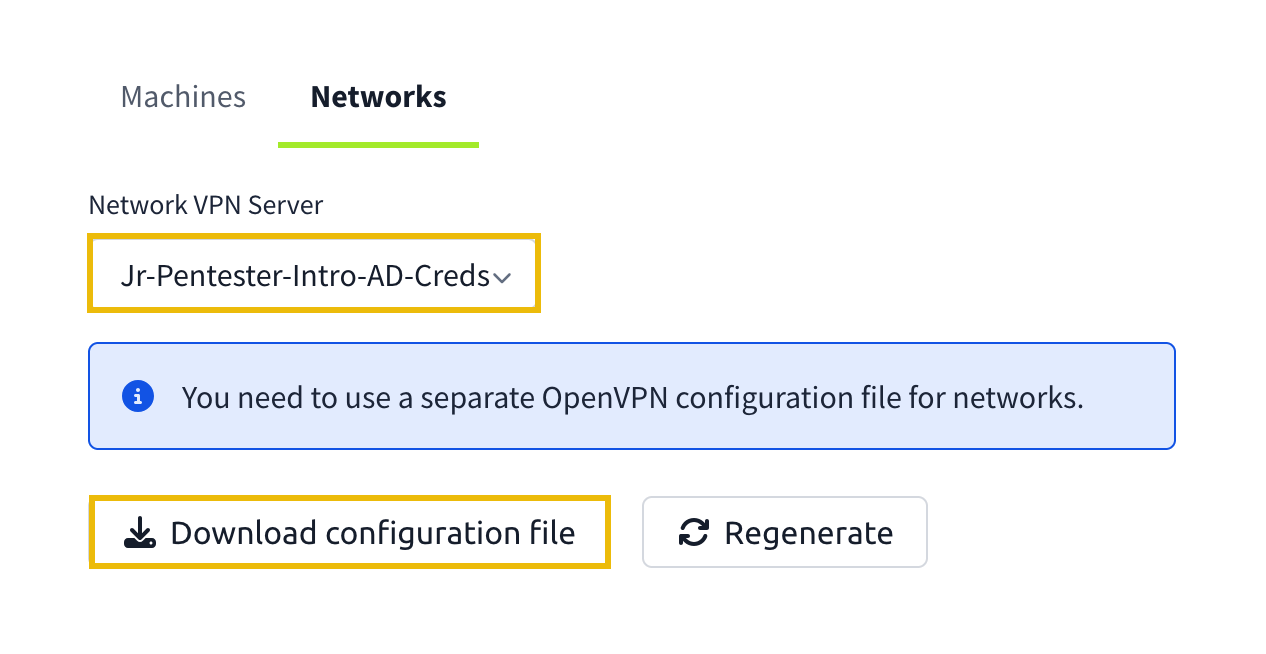Viewport: 1266px width, 654px height.
Task: Click the green underline beneath Networks
Action: tap(378, 144)
